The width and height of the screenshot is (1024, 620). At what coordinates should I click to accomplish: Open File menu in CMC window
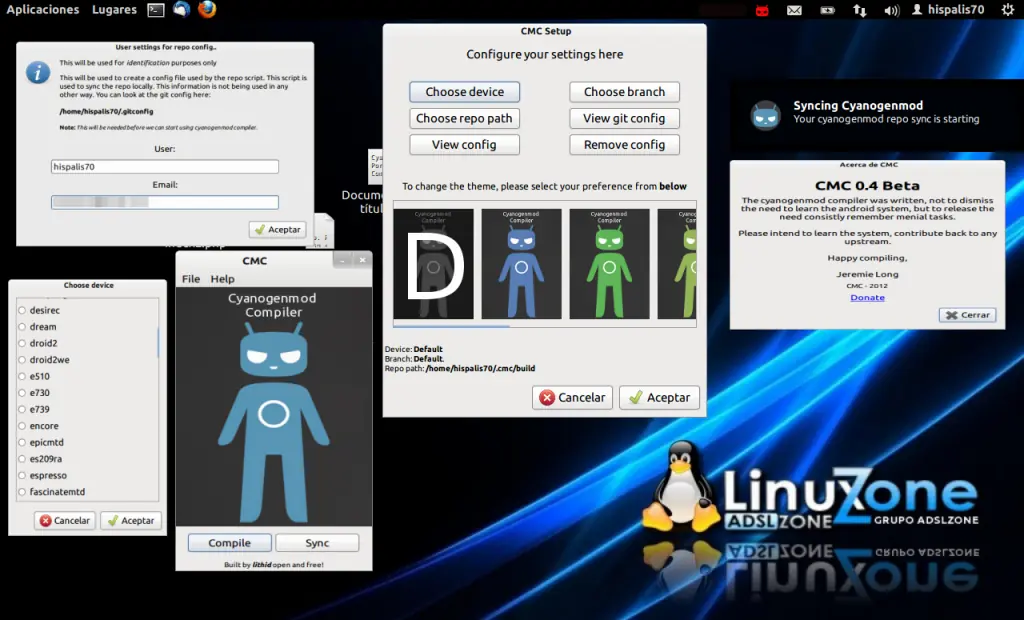[x=191, y=279]
